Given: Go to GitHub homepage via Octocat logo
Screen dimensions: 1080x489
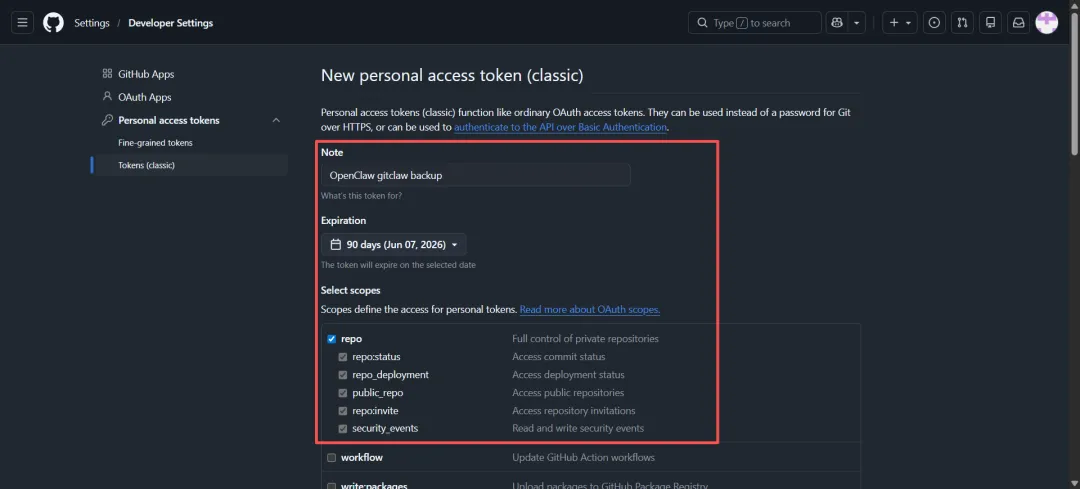Looking at the screenshot, I should point(53,23).
